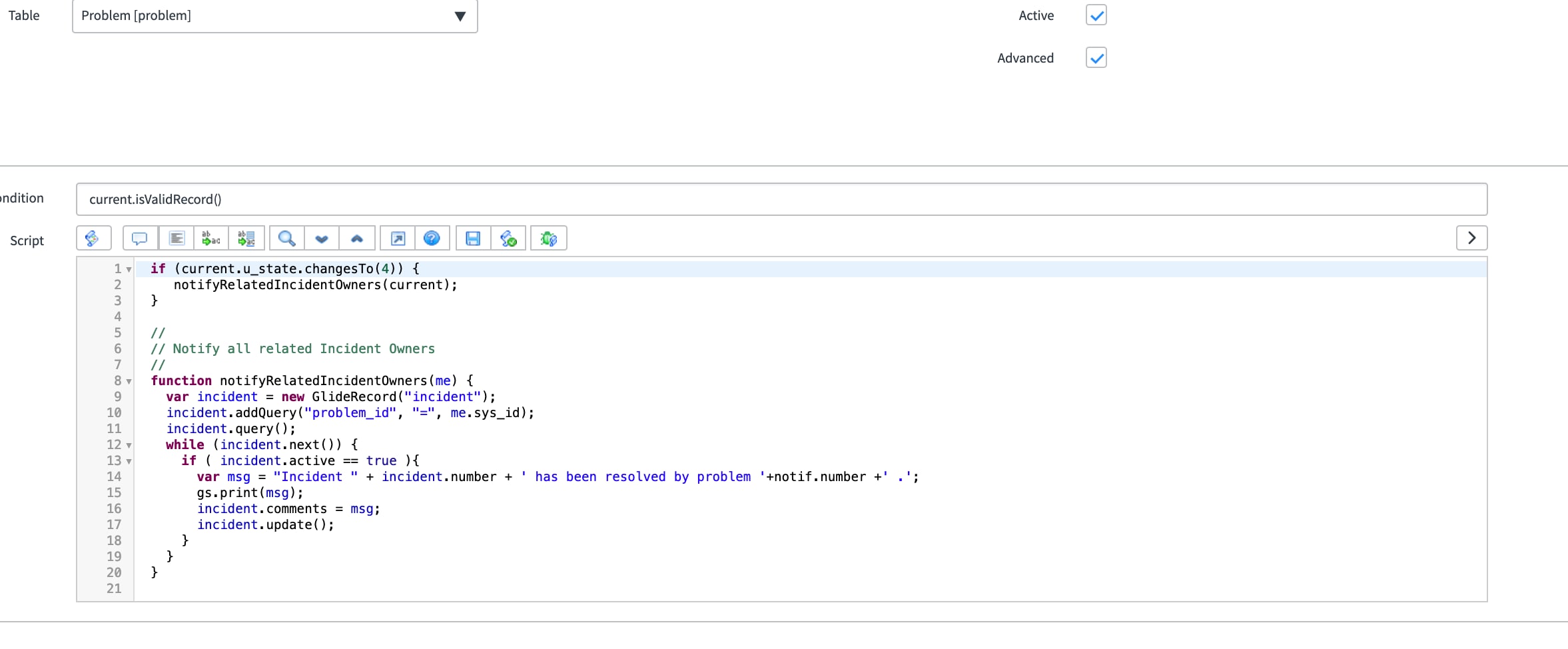This screenshot has height=649, width=1568.
Task: Open editor help question-mark icon
Action: coord(432,239)
